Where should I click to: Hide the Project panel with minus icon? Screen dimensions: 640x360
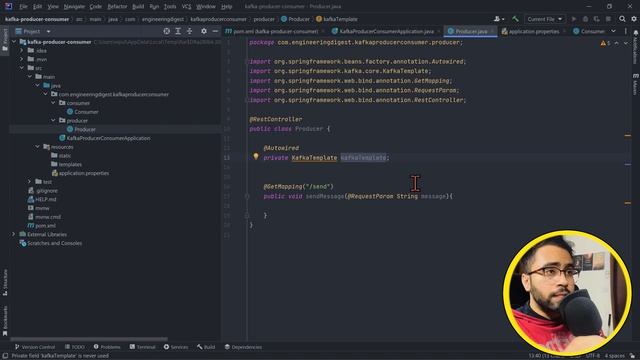[215, 31]
